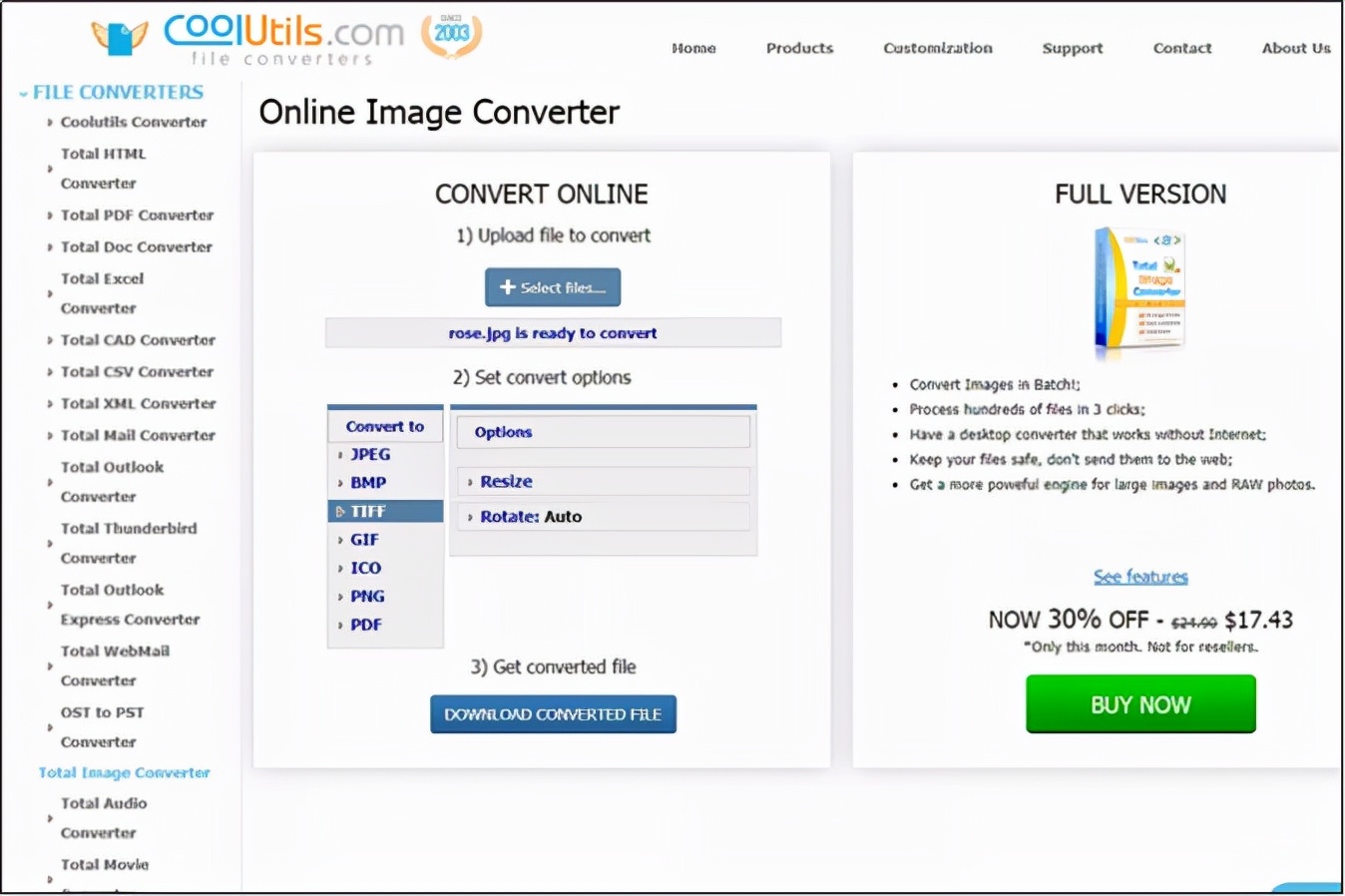Click 'Keep your files safe' bullet text
Screen dimensions: 1345x896
(1071, 459)
